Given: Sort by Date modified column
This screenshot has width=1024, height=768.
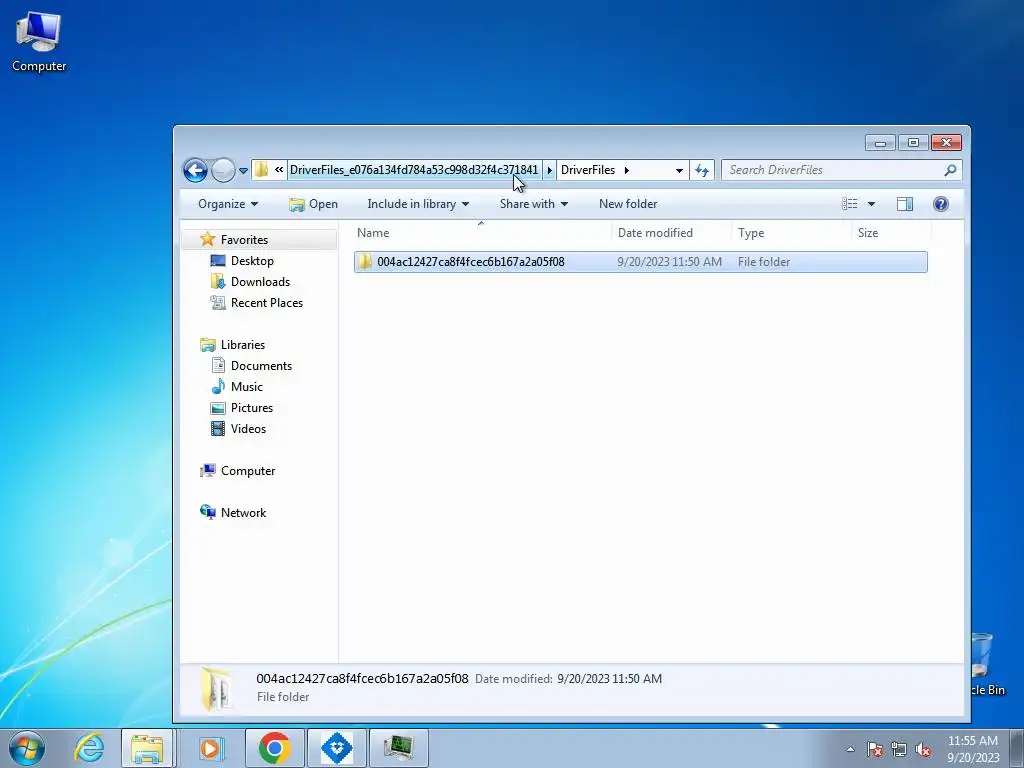Looking at the screenshot, I should click(671, 232).
